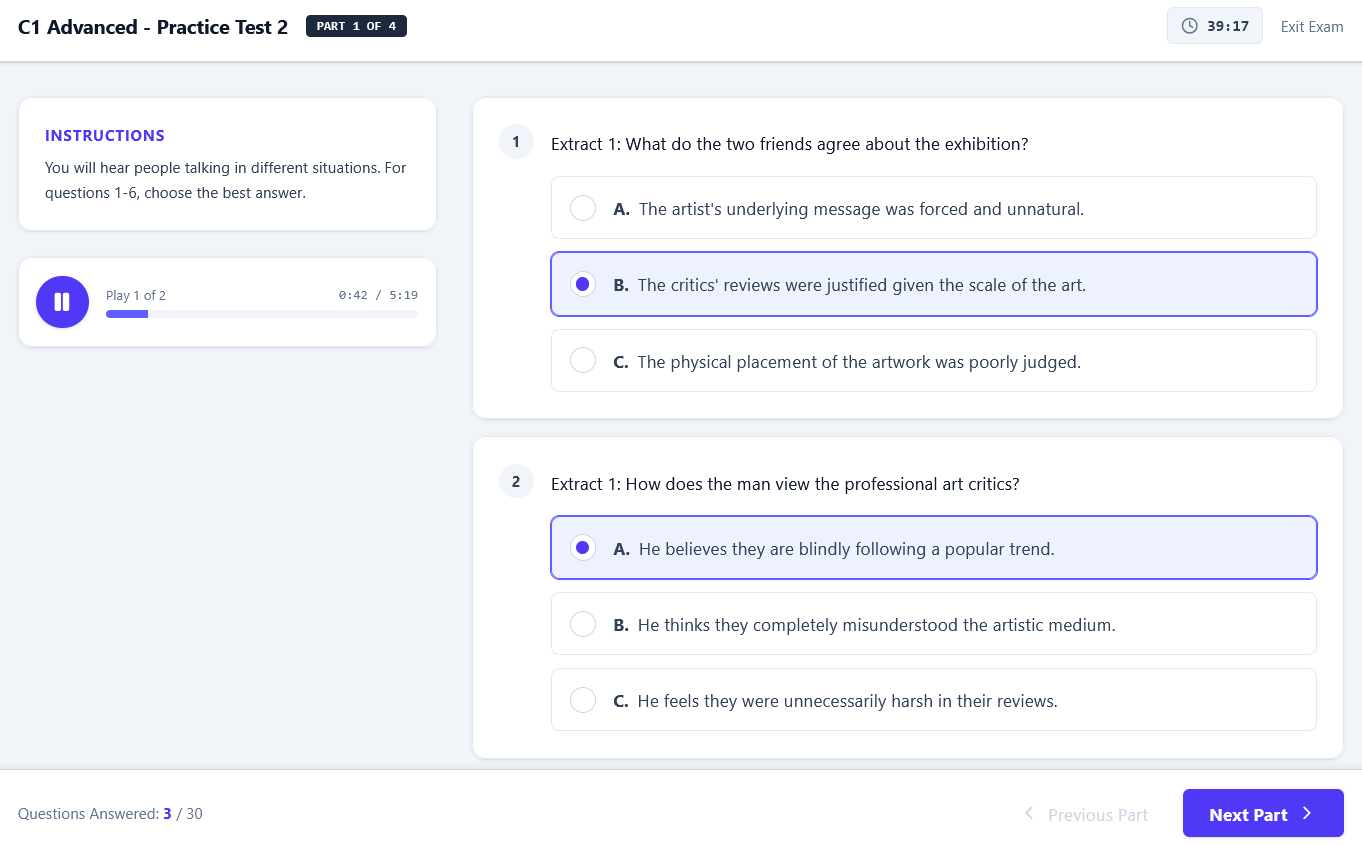1362x845 pixels.
Task: Click Exit Exam link
Action: point(1312,27)
